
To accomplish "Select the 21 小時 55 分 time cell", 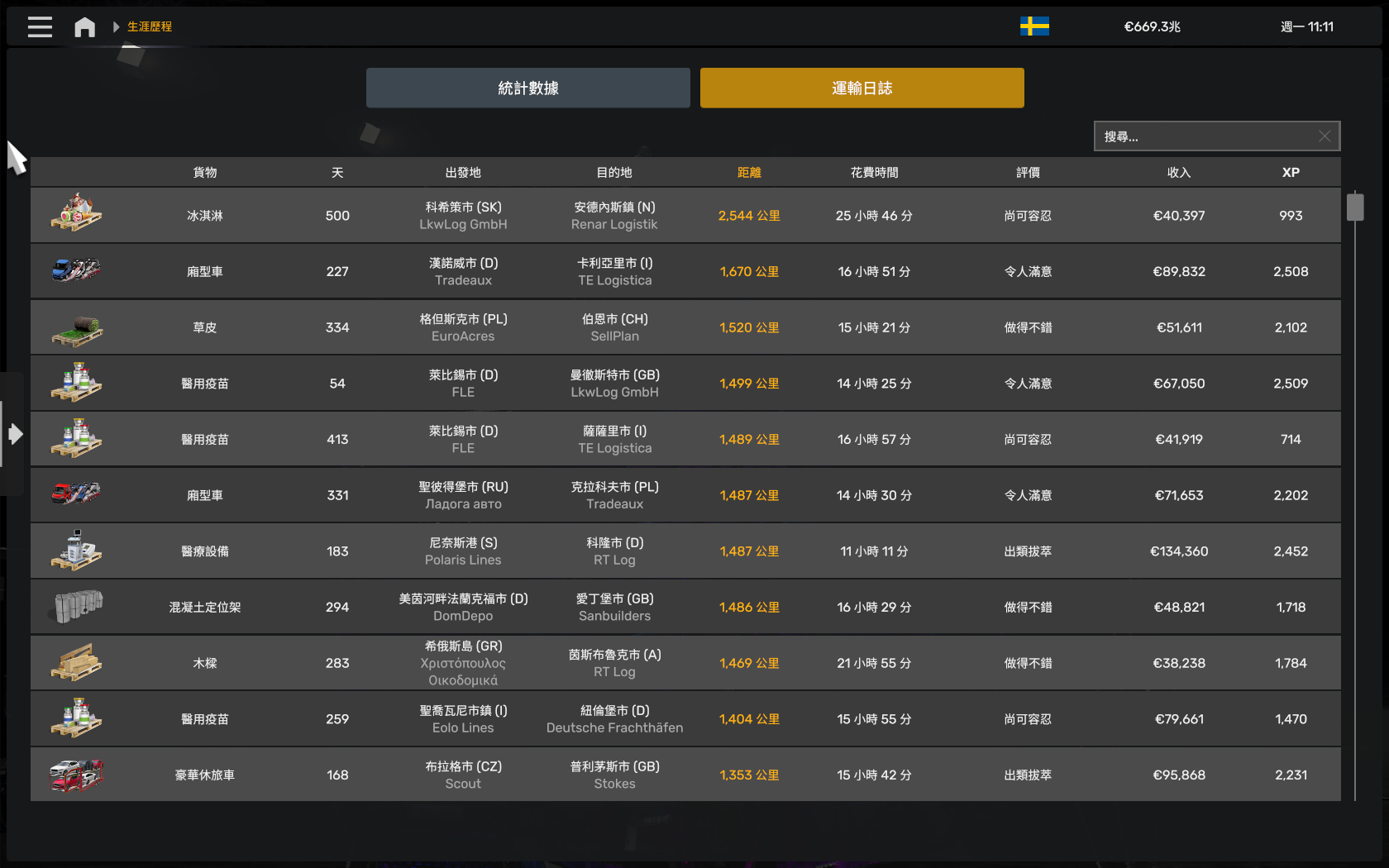I will point(875,663).
